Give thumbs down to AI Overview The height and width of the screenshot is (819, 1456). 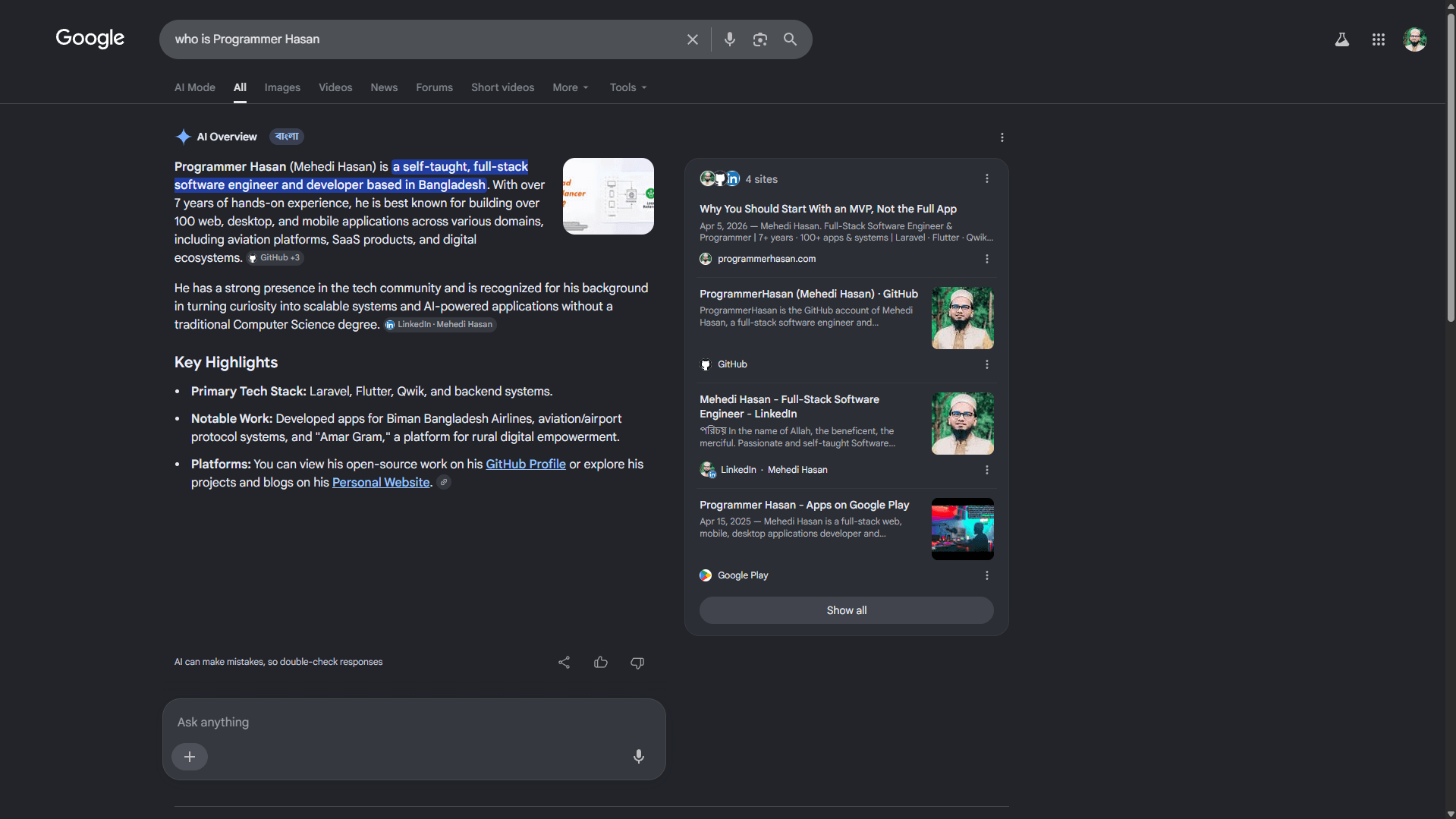tap(637, 663)
